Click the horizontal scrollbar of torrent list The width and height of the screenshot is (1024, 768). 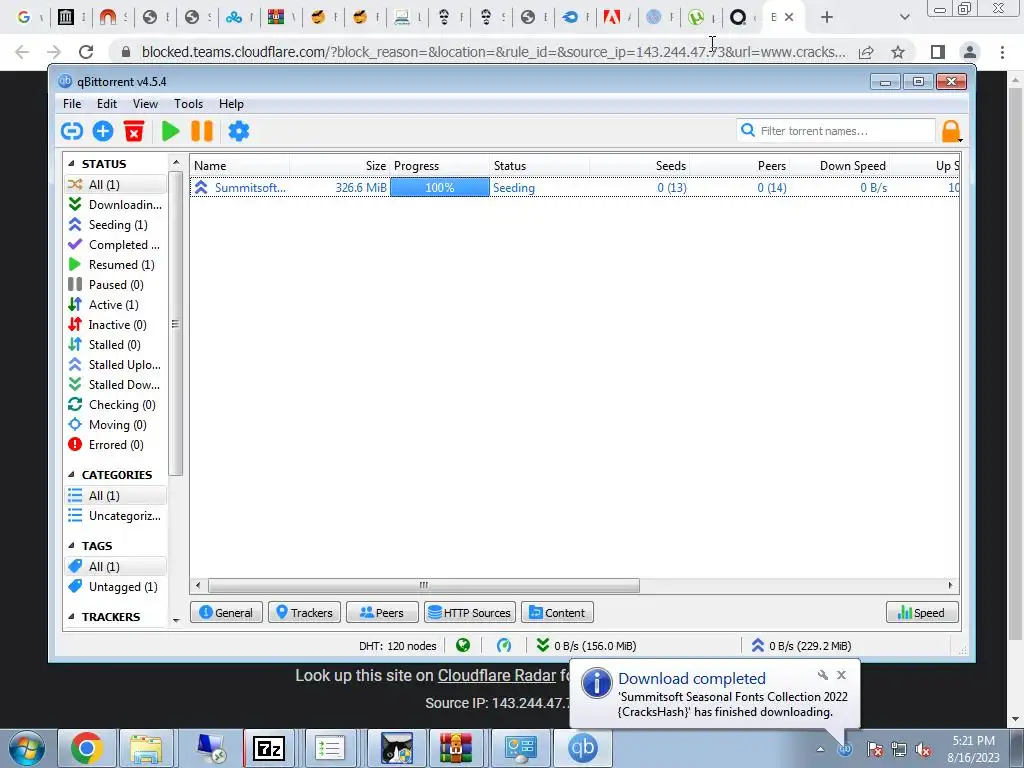pyautogui.click(x=423, y=585)
